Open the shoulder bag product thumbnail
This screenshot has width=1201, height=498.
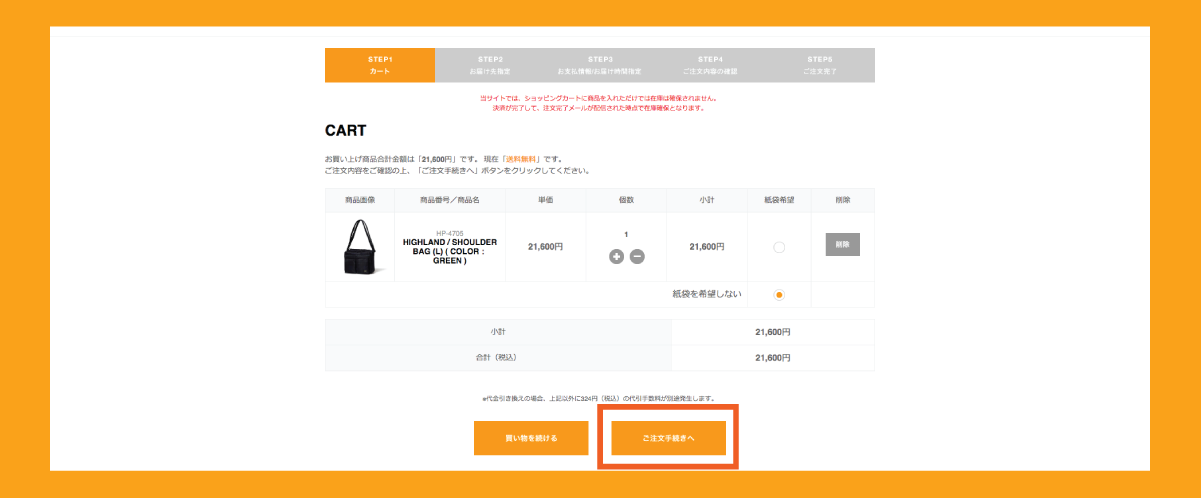[x=360, y=246]
